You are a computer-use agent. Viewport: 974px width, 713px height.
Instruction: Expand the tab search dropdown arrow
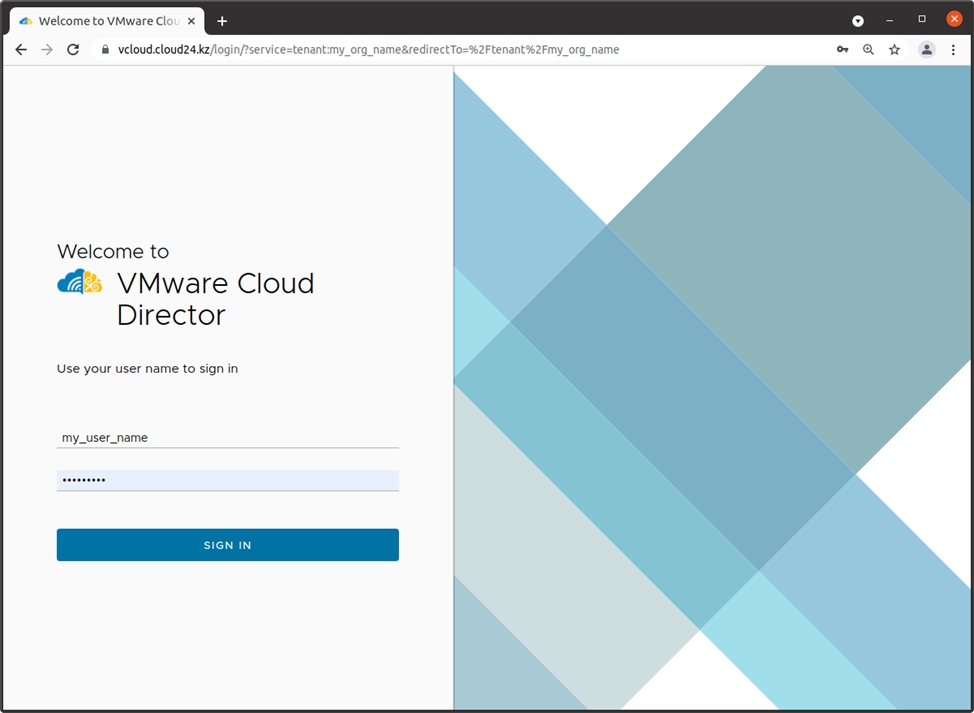tap(857, 20)
